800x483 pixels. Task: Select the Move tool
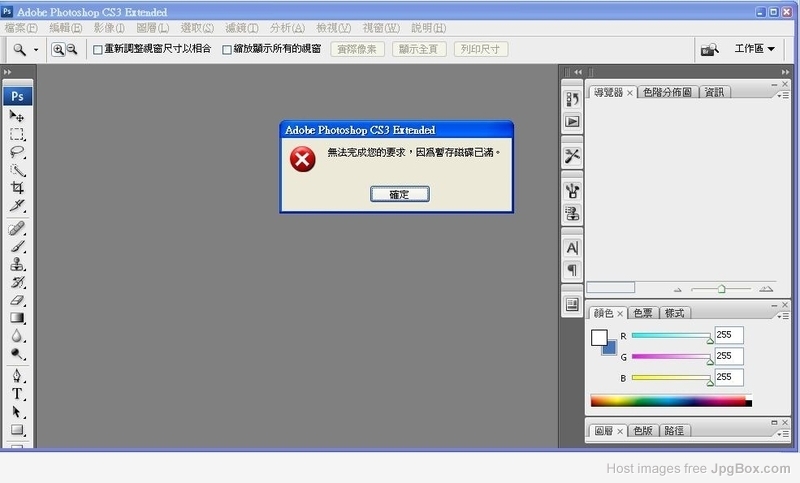pos(17,116)
